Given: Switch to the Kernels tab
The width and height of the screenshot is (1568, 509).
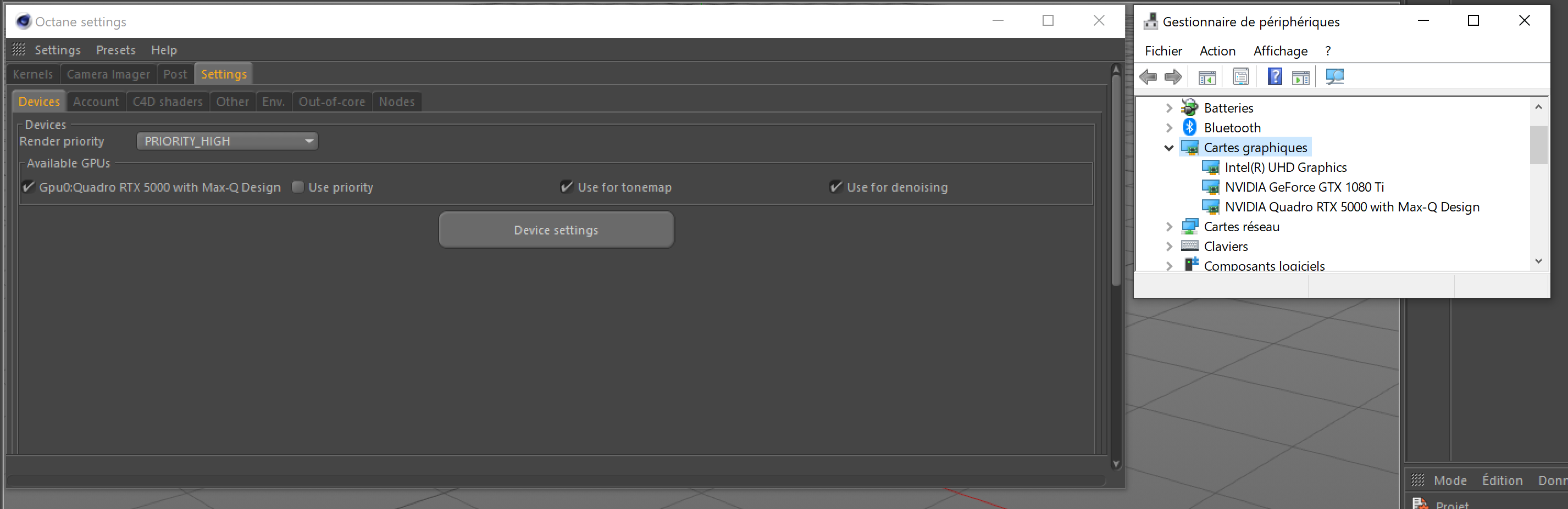Looking at the screenshot, I should [x=33, y=74].
